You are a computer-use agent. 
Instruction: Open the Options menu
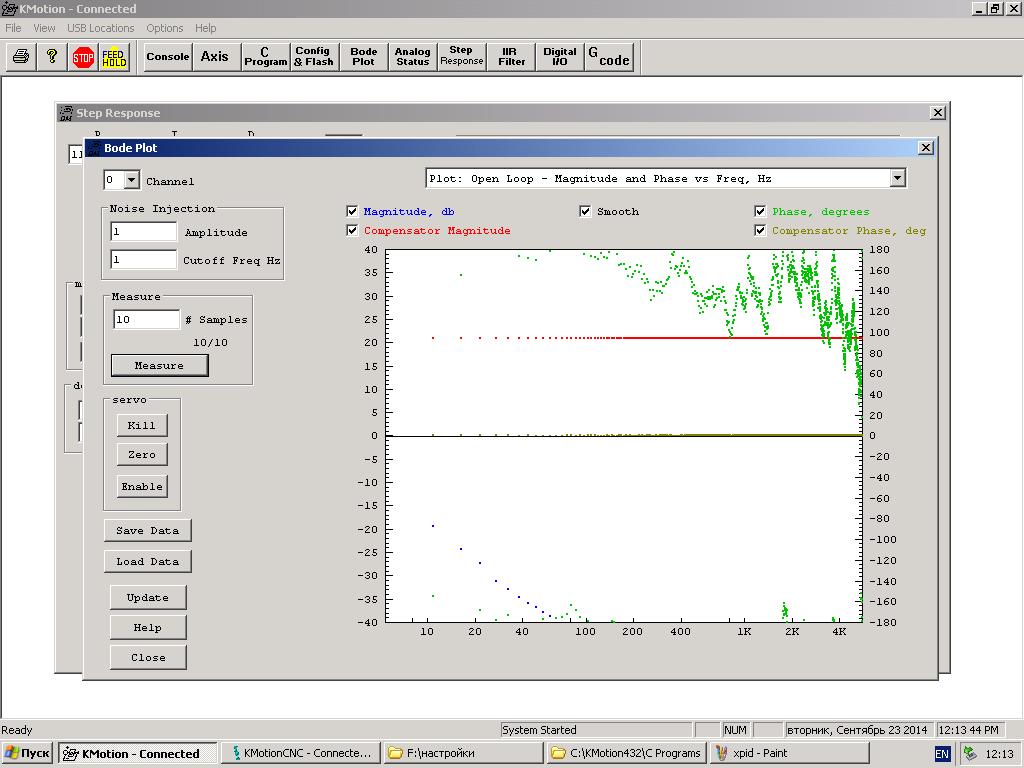[x=164, y=28]
